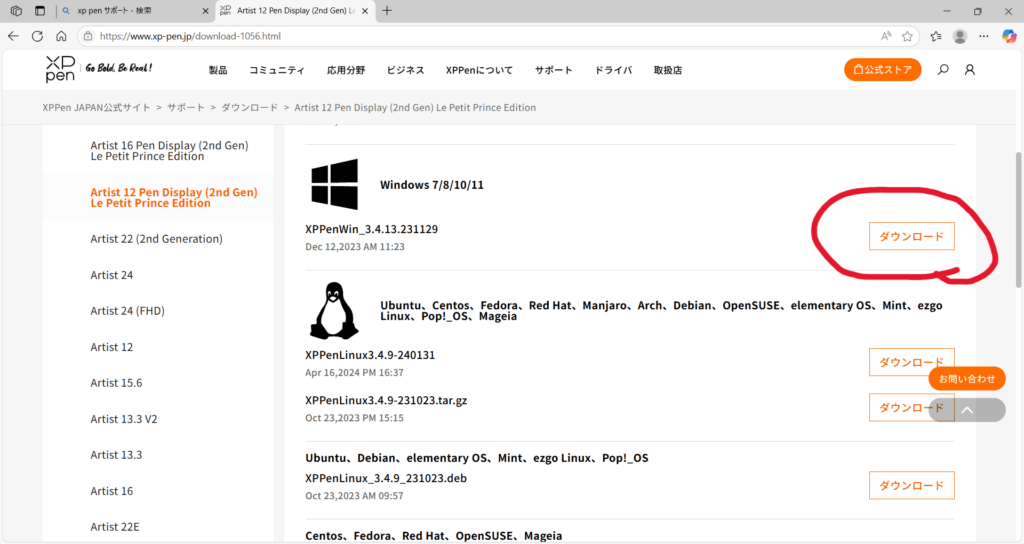
Task: Download XPPenLinux_3.4.9_231023.deb
Action: click(x=912, y=485)
